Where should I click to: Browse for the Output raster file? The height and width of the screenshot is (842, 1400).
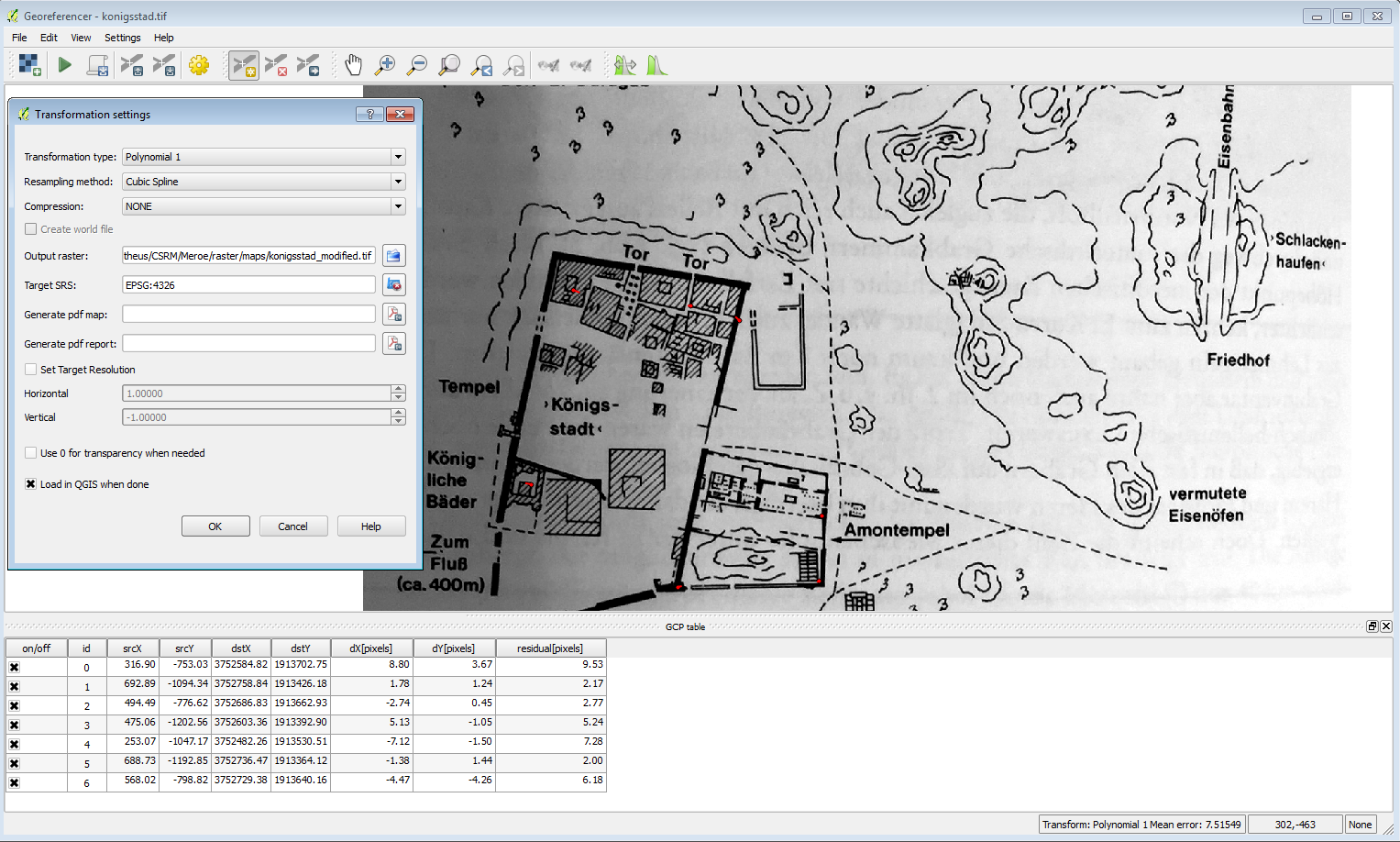click(x=393, y=256)
